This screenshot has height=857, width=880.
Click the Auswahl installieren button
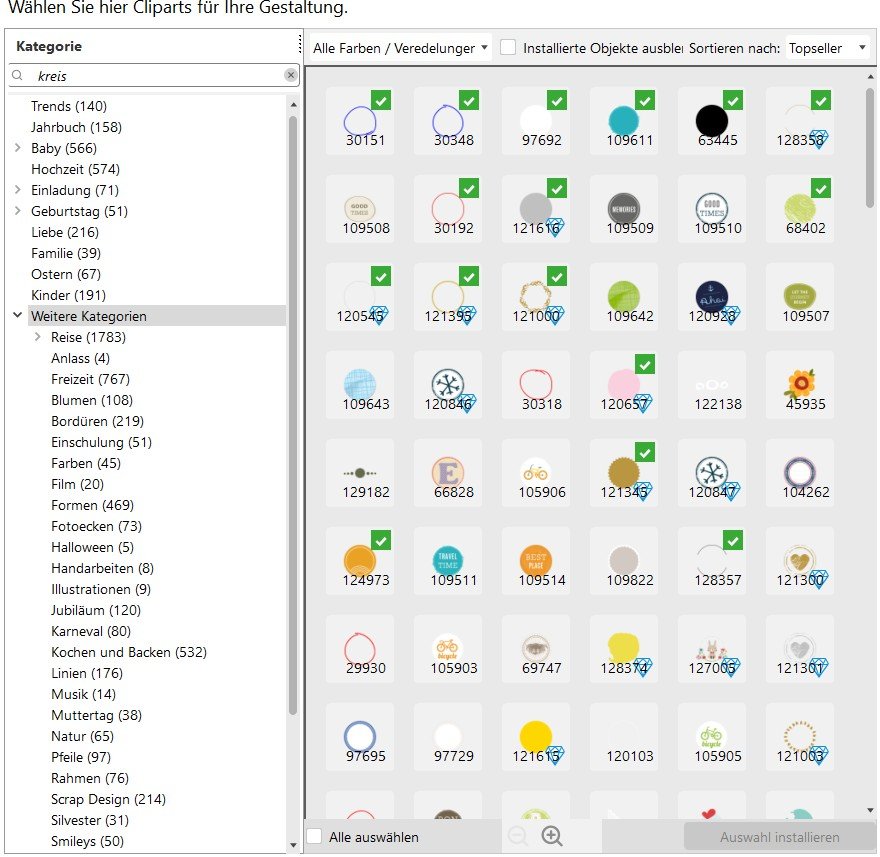pos(779,837)
